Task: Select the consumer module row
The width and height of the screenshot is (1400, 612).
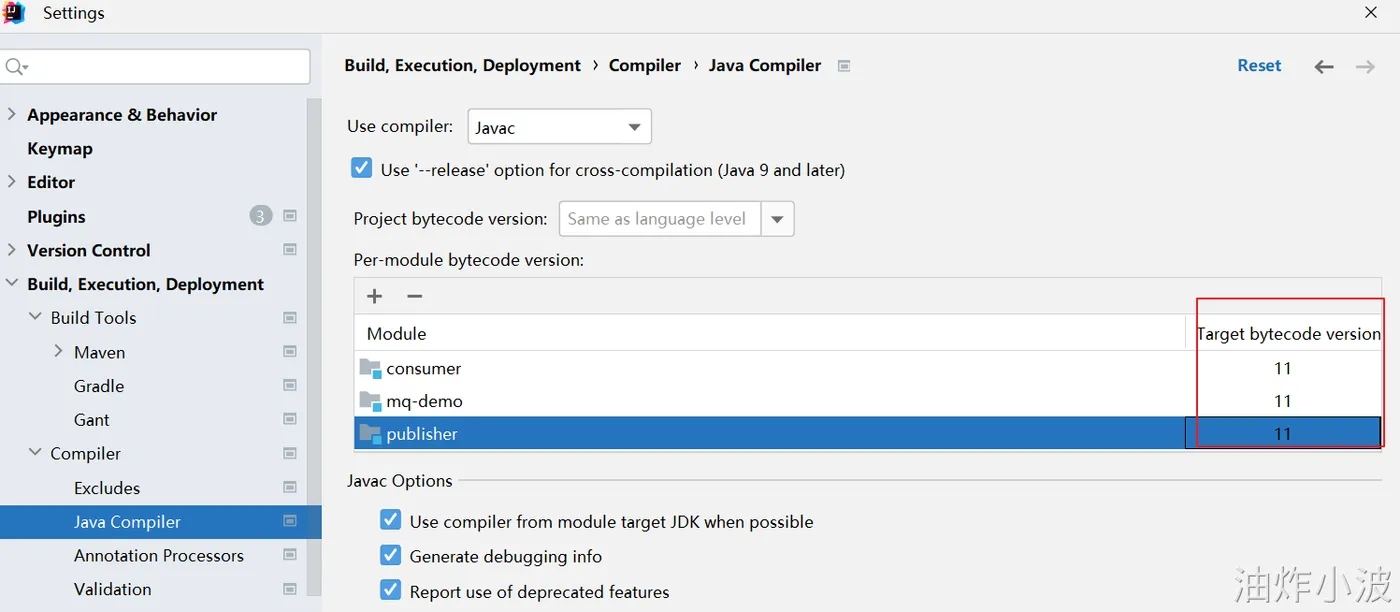Action: (x=424, y=369)
